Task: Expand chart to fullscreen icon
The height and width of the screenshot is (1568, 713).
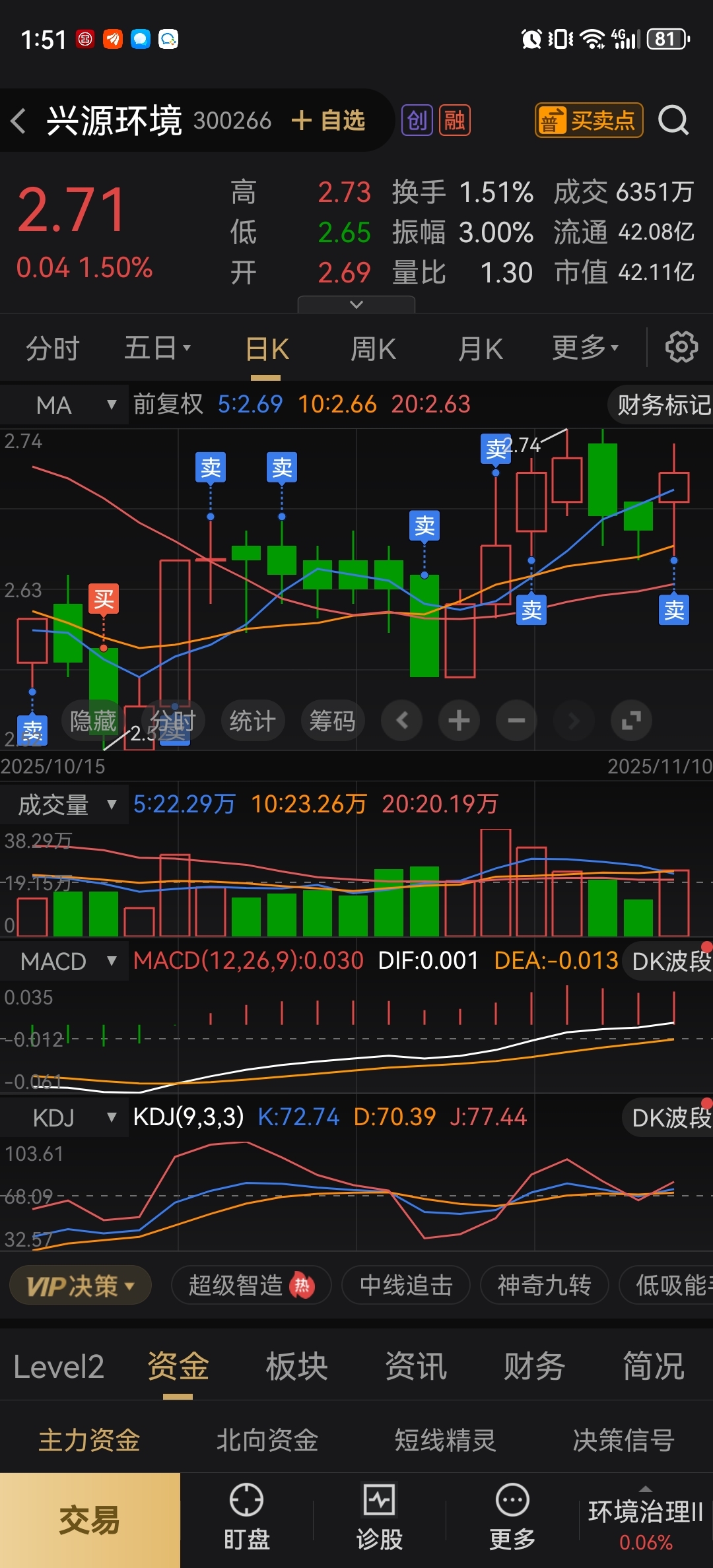Action: point(631,720)
